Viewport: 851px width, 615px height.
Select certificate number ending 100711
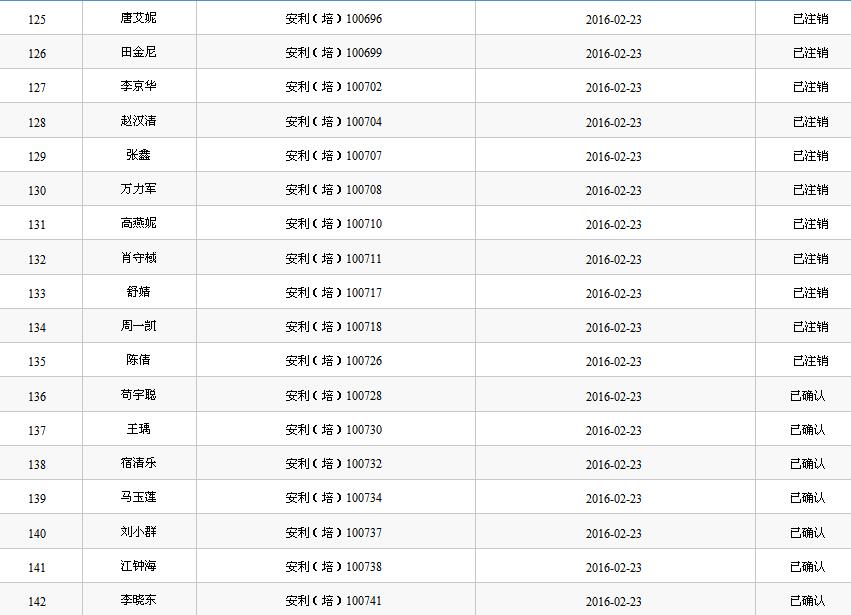[334, 258]
